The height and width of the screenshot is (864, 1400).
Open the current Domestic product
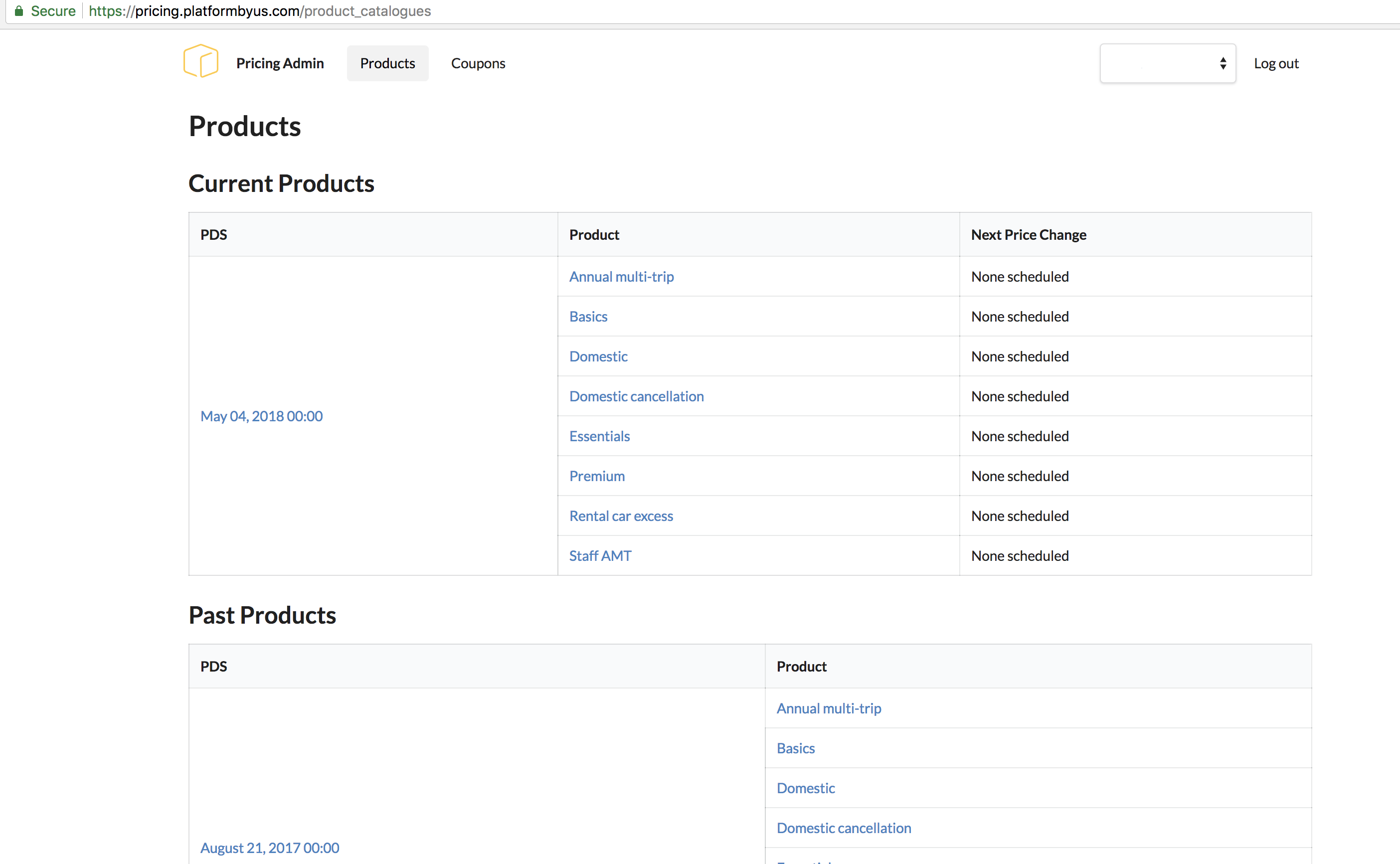tap(598, 356)
